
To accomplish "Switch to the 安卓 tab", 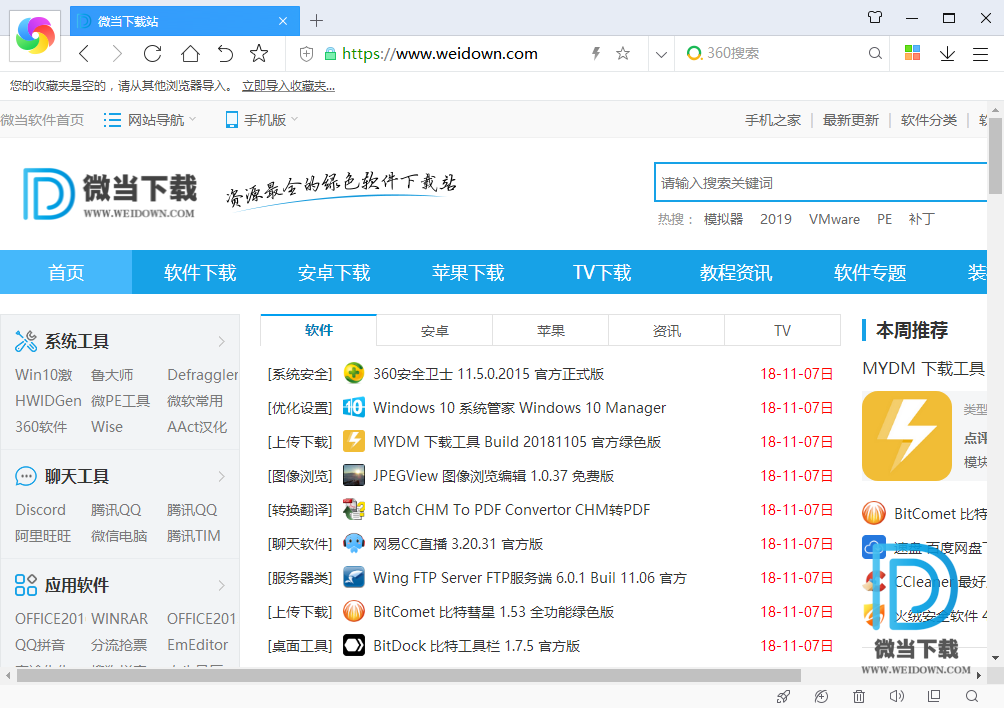I will click(x=435, y=330).
